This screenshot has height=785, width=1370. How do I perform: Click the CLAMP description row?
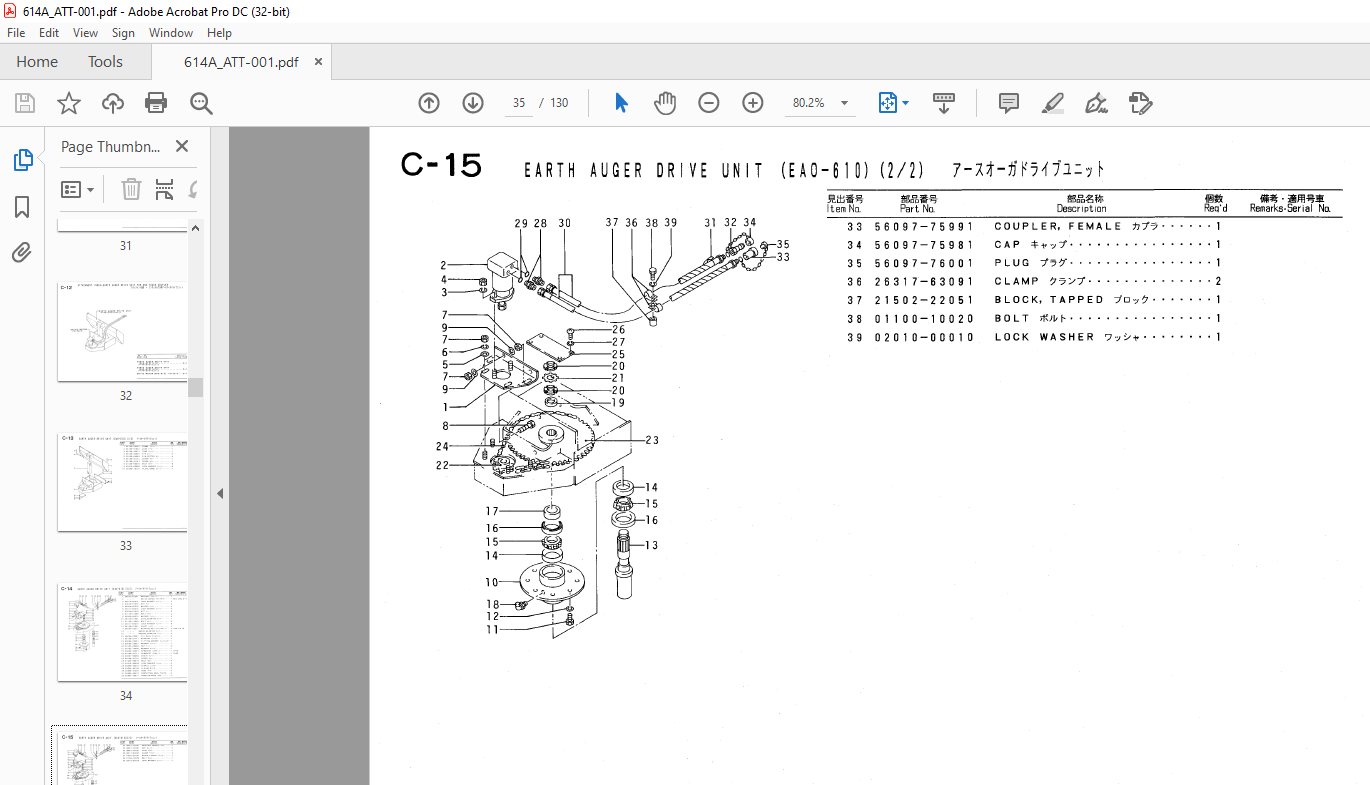coord(1108,282)
